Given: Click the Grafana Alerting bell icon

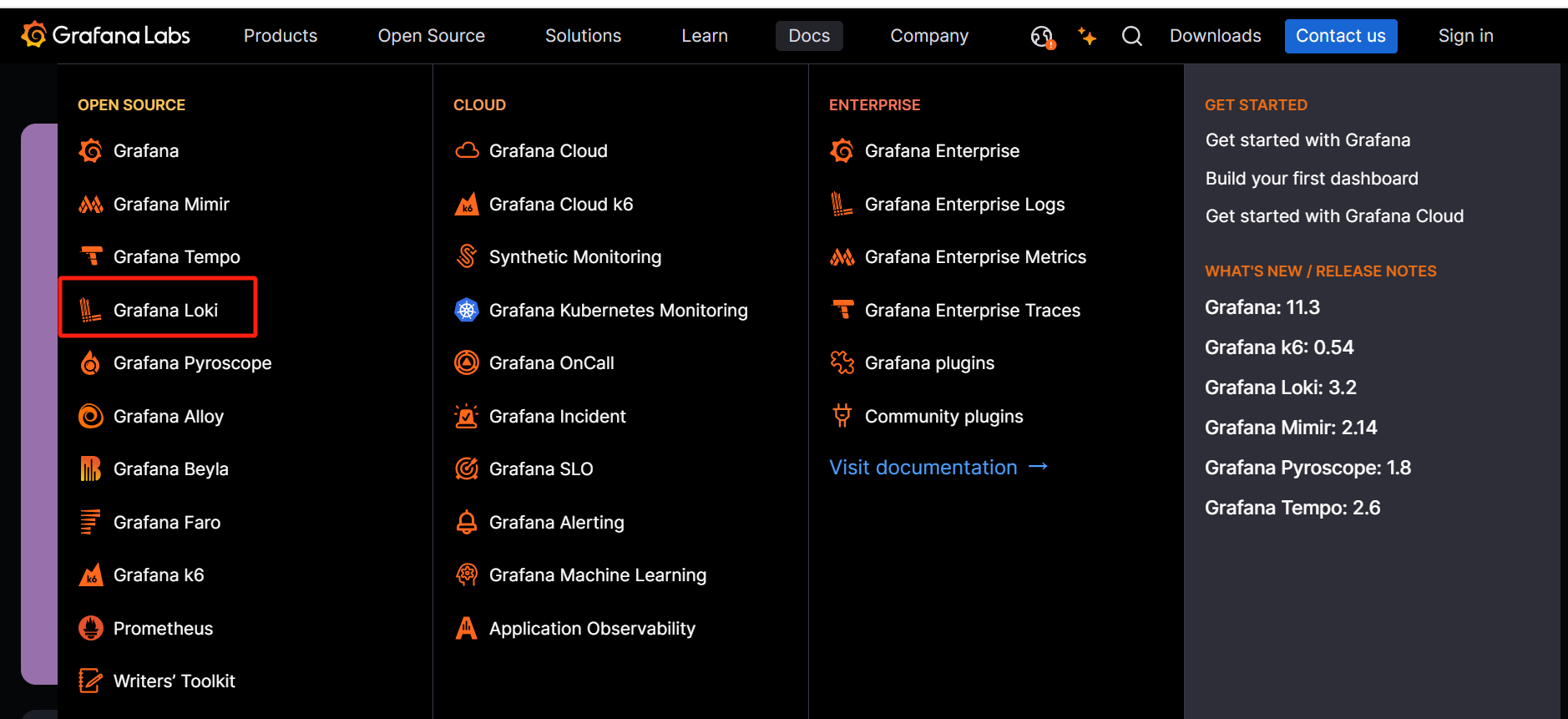Looking at the screenshot, I should [x=466, y=522].
